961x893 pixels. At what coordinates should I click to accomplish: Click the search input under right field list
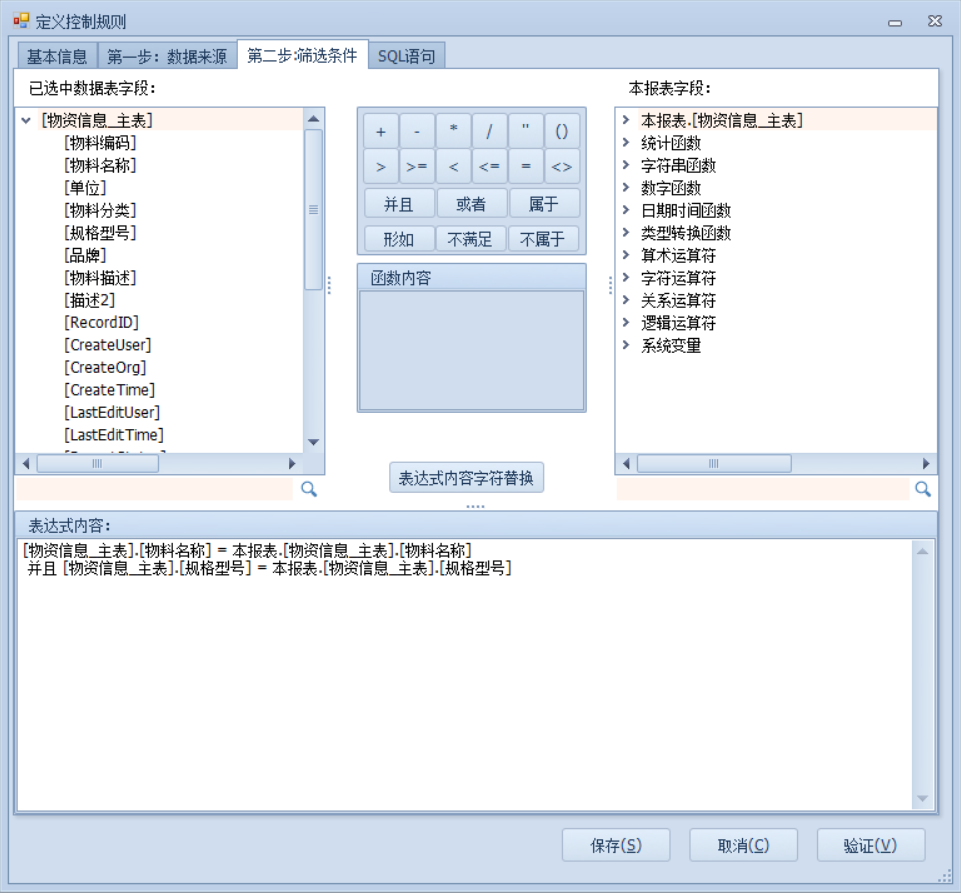tap(762, 489)
